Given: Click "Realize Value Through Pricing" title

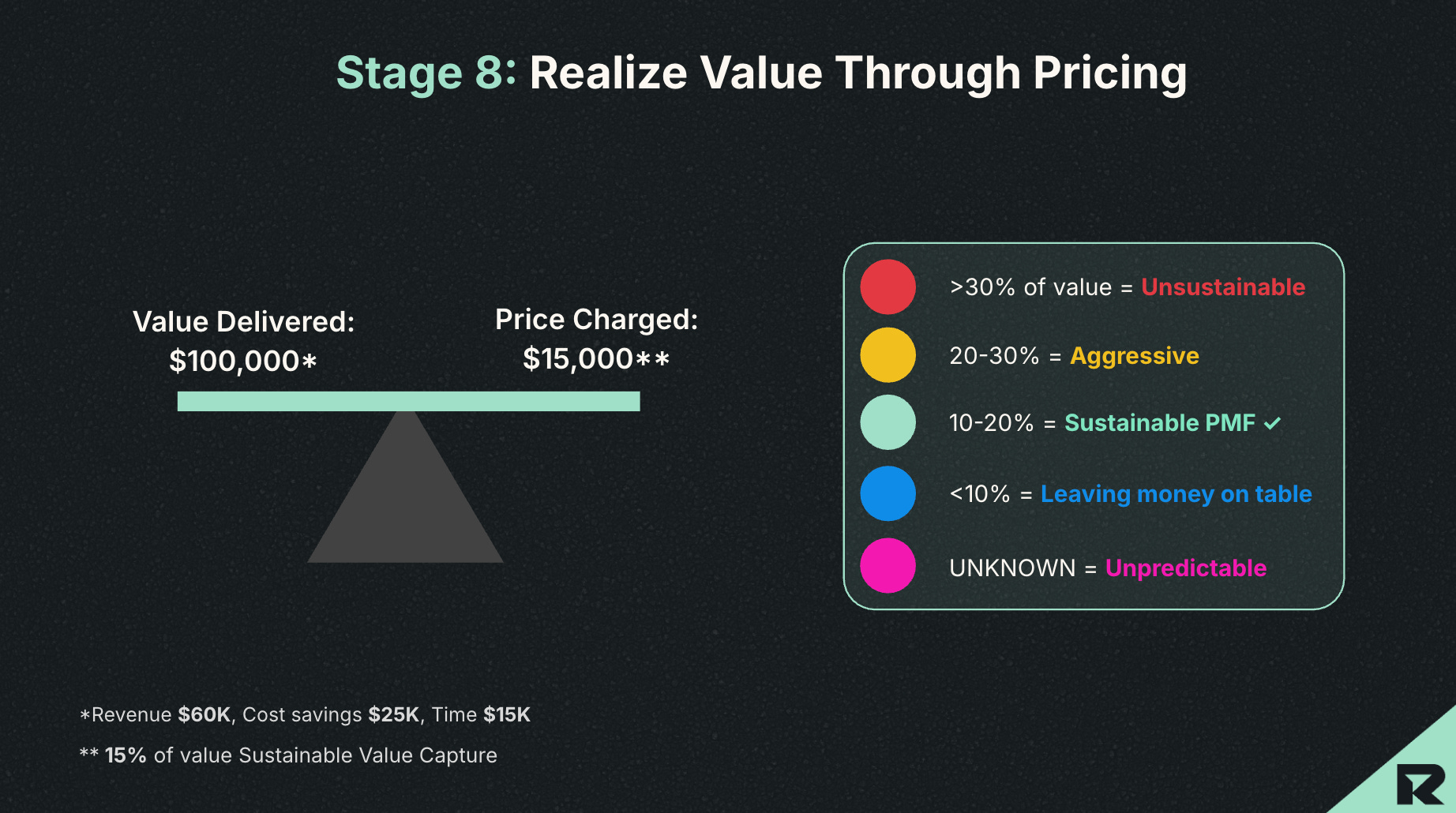Looking at the screenshot, I should tap(858, 73).
